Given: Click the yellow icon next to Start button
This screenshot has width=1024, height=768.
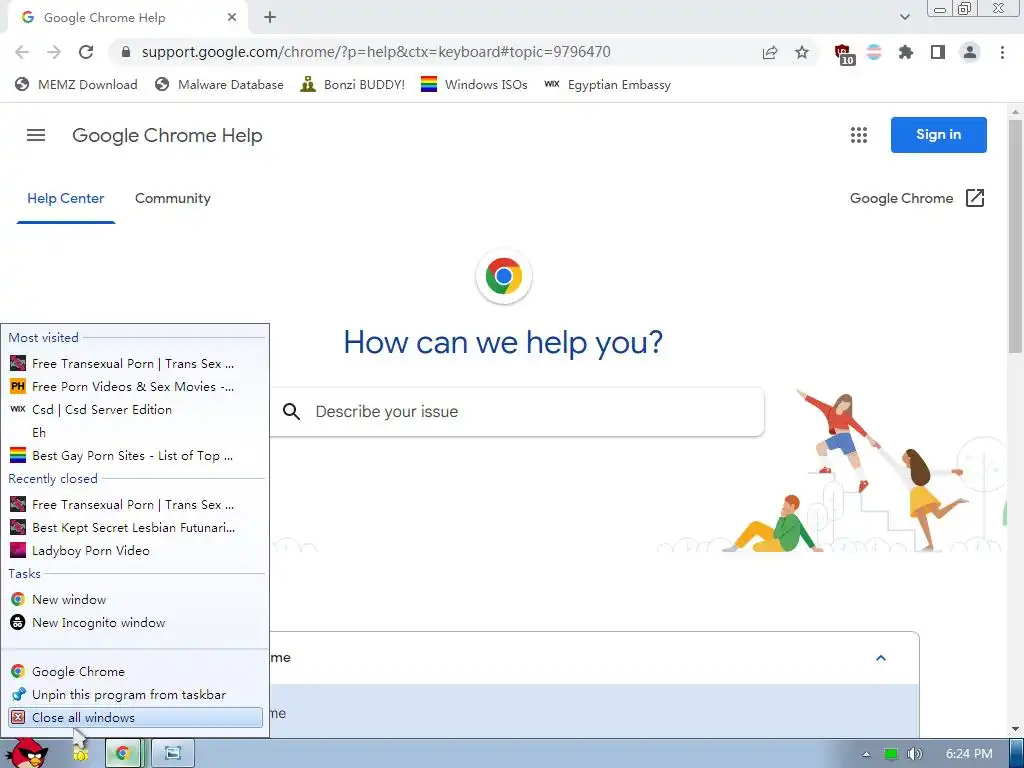Looking at the screenshot, I should tap(80, 754).
